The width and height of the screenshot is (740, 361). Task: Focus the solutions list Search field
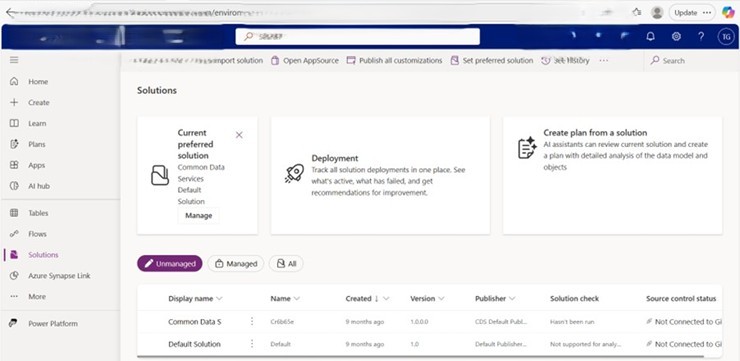point(691,60)
